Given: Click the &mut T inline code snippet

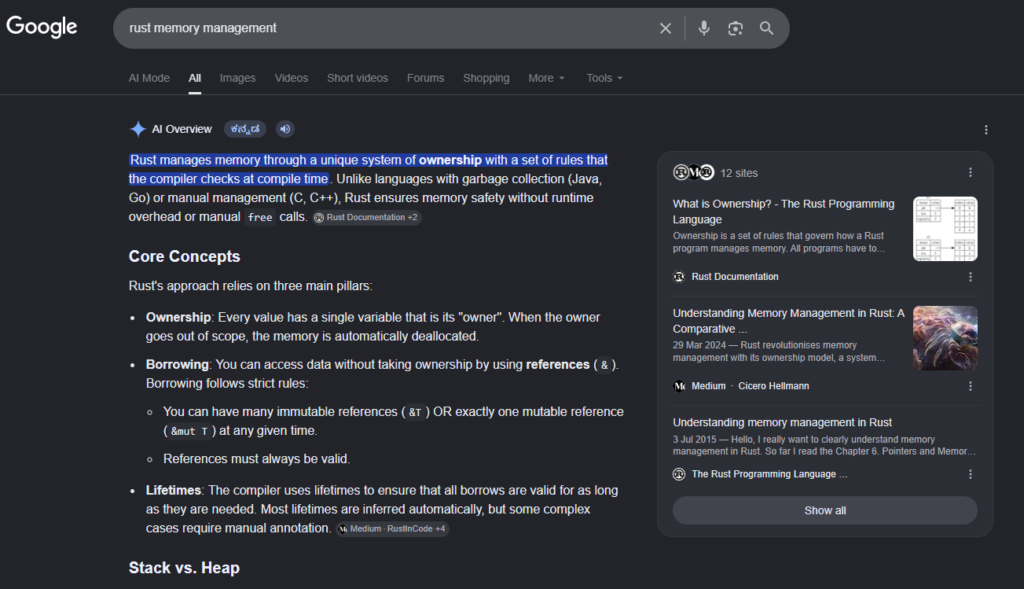Looking at the screenshot, I should pos(189,431).
